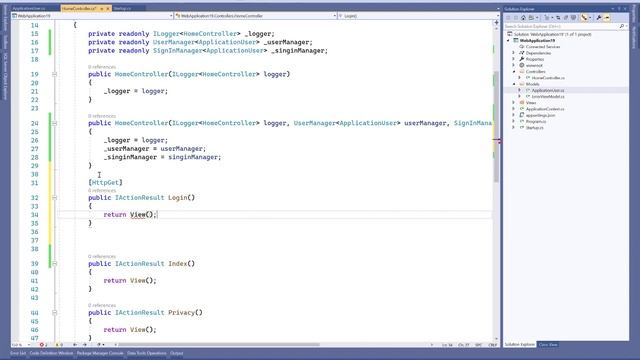Expand the Dependencies node

click(x=514, y=53)
